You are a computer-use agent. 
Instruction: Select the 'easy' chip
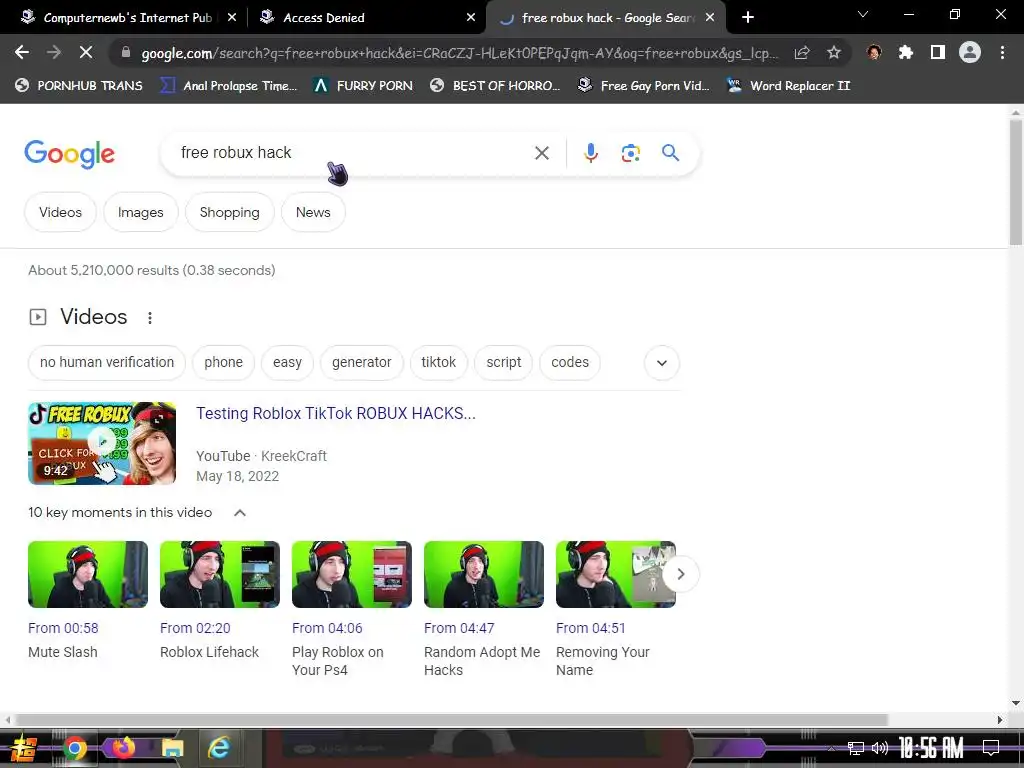[x=287, y=362]
